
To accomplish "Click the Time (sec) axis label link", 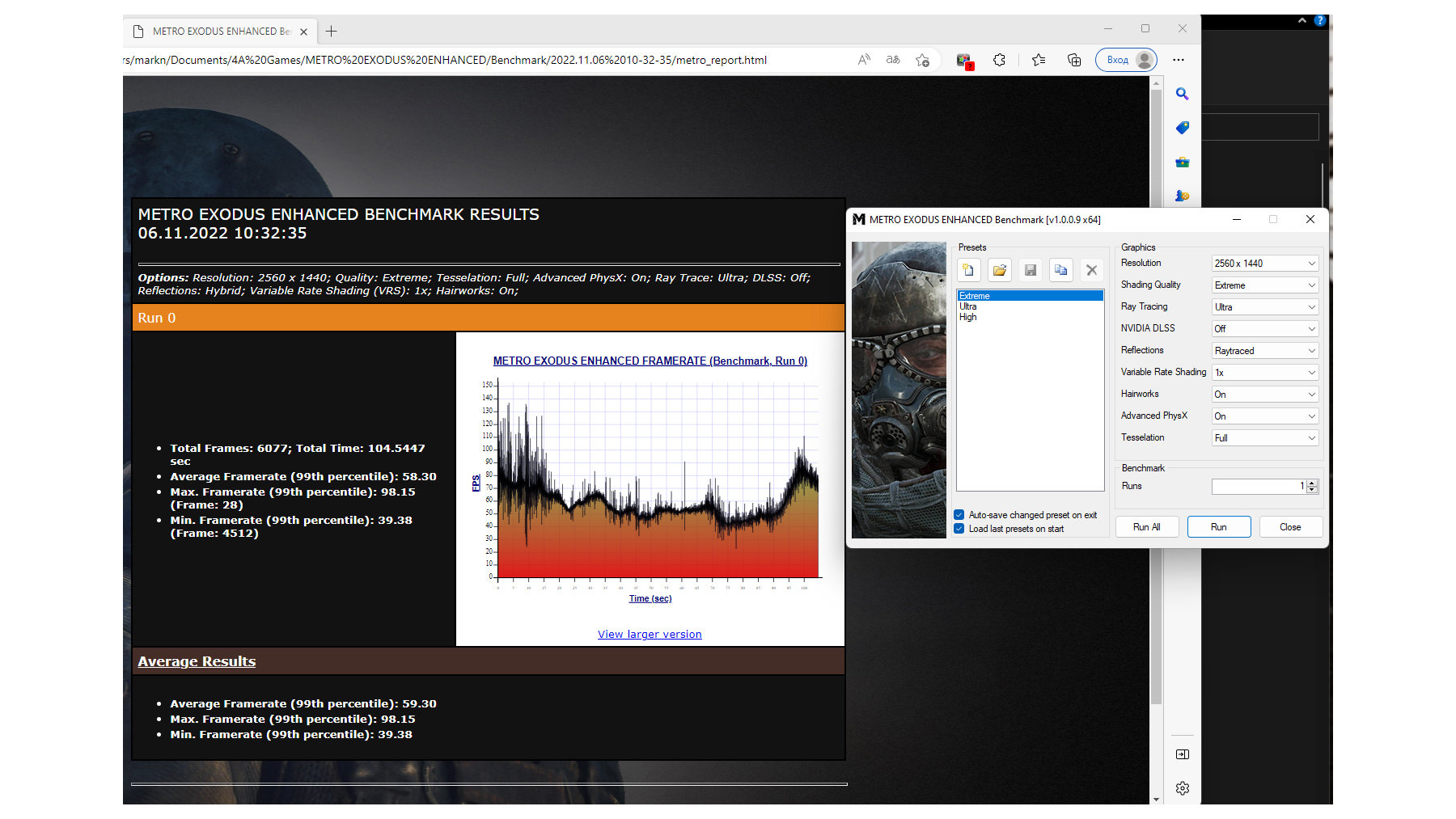I will click(650, 599).
